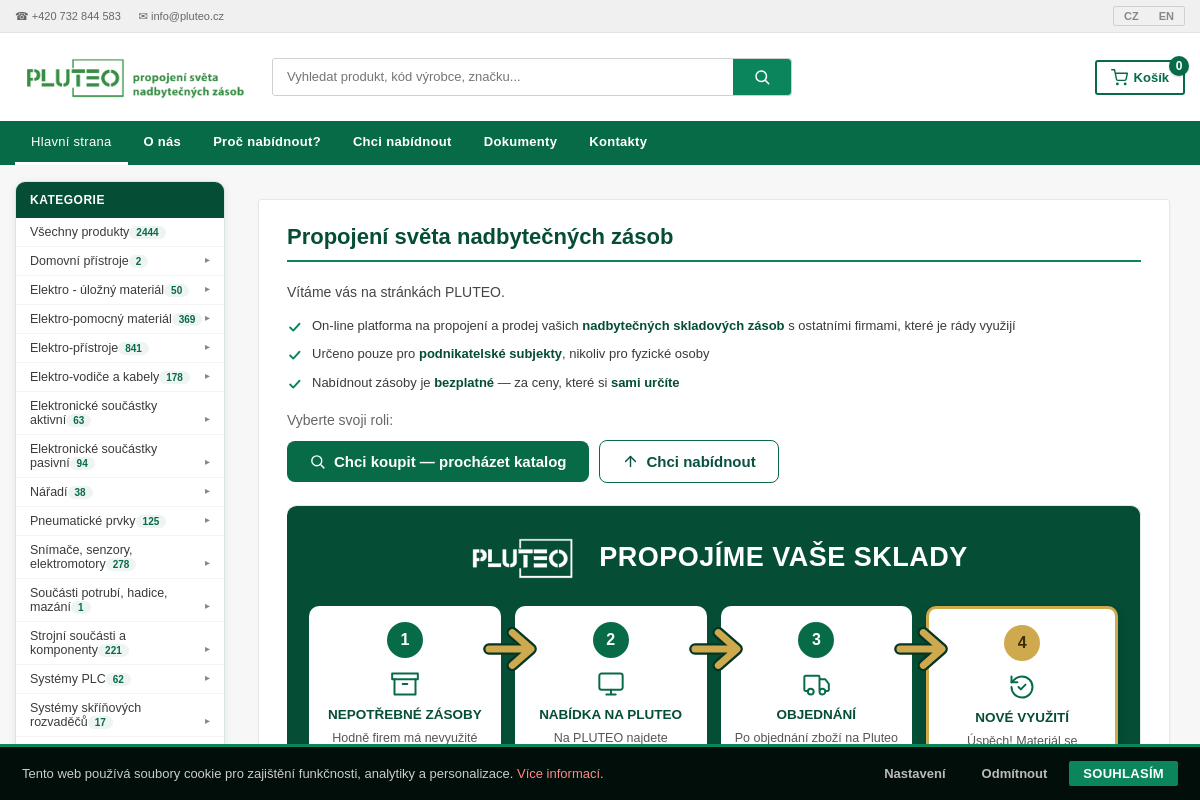Expand Elektro - úložný materiál arrow
Image resolution: width=1200 pixels, height=800 pixels.
pyautogui.click(x=208, y=289)
